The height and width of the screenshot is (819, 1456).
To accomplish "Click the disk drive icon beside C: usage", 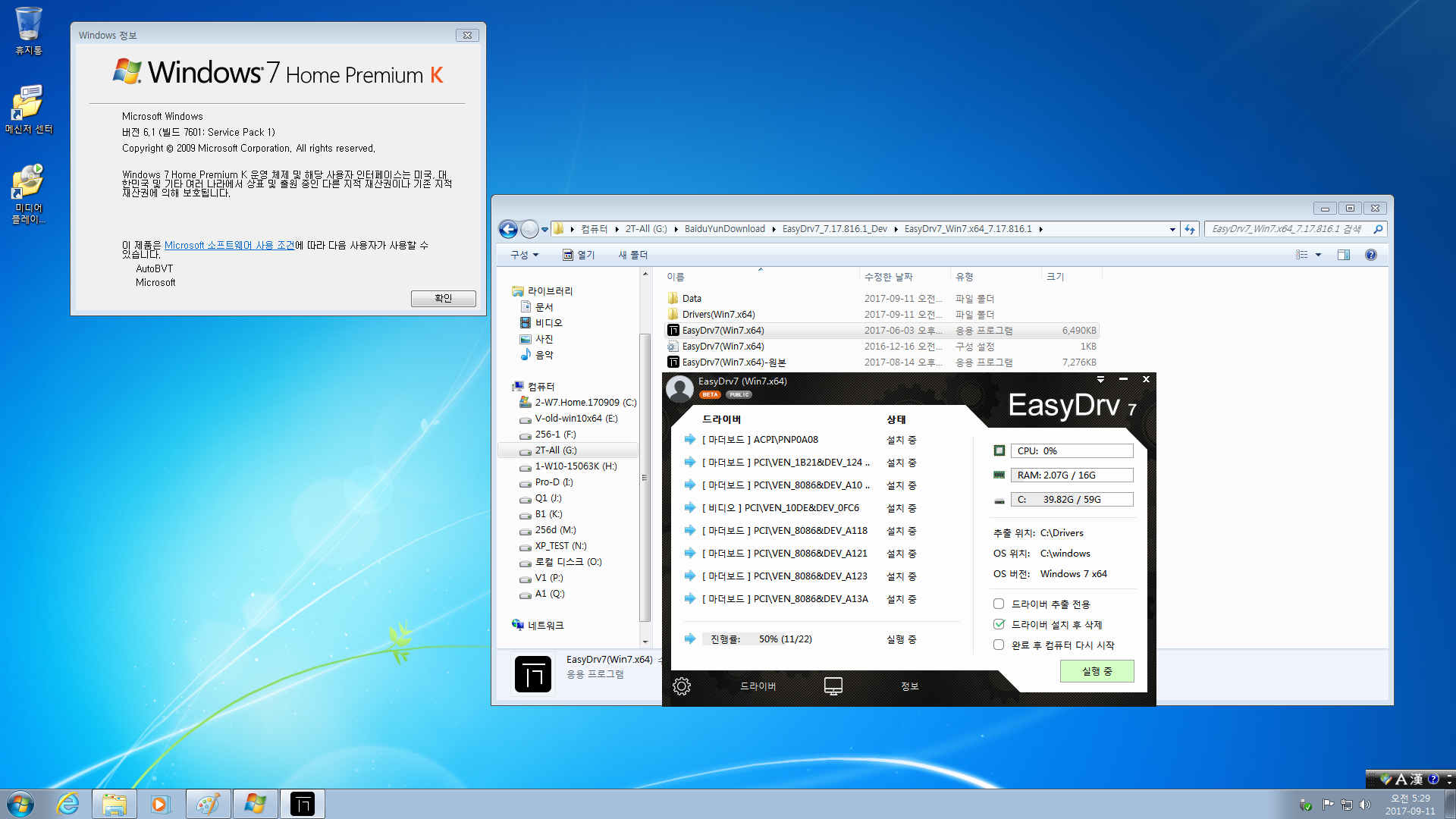I will click(x=999, y=500).
